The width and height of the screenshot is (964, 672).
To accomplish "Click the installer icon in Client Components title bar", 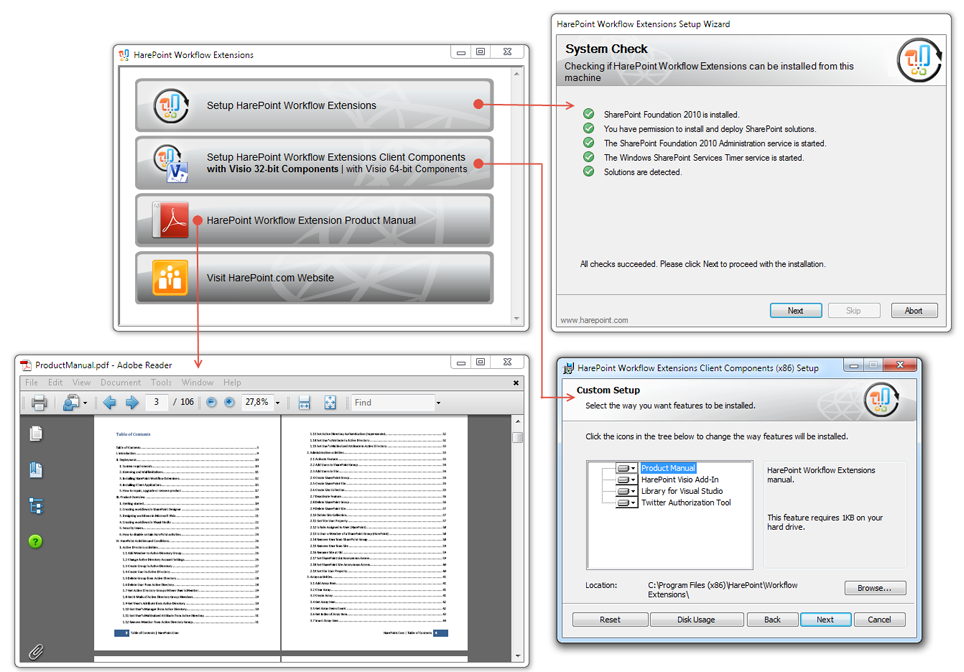I will pyautogui.click(x=569, y=368).
